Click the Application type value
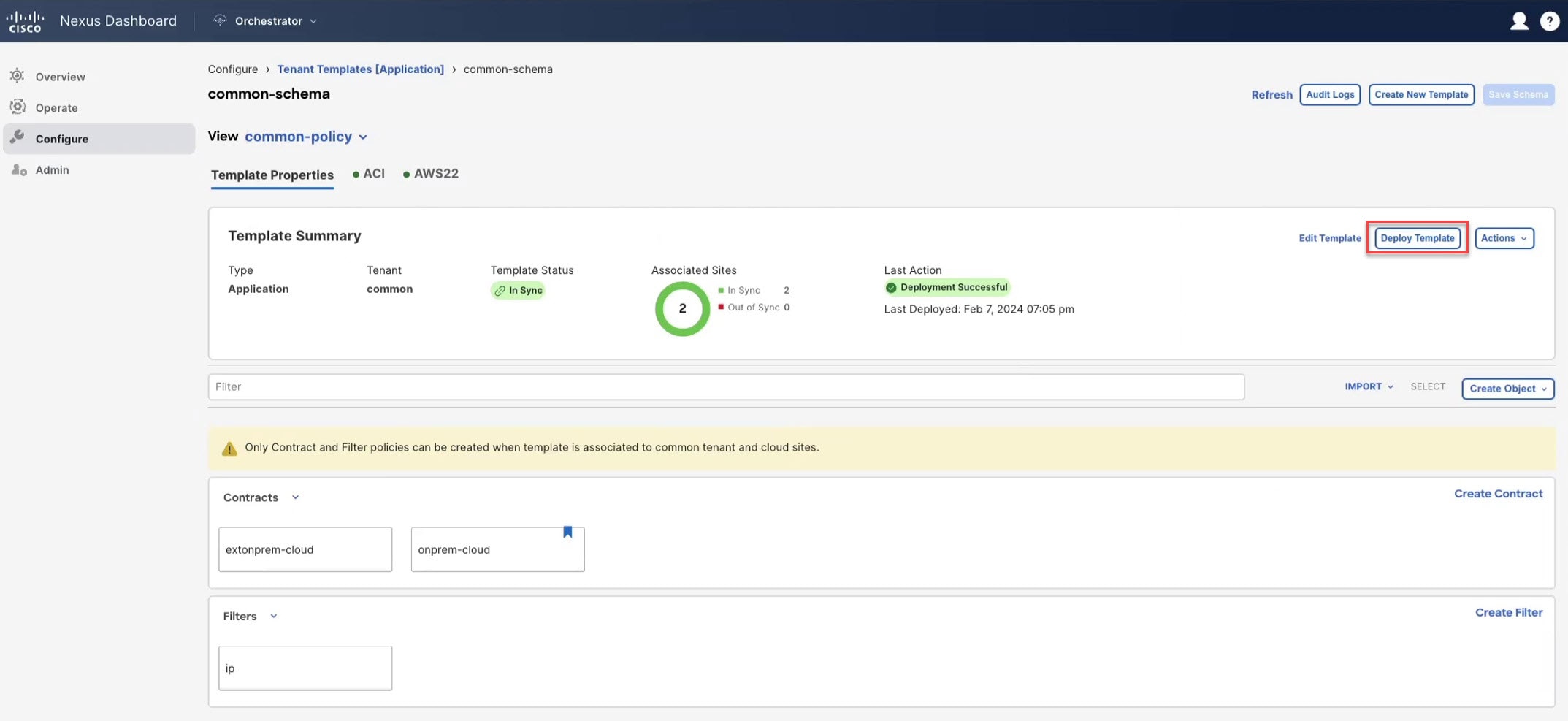The height and width of the screenshot is (721, 1568). click(258, 289)
